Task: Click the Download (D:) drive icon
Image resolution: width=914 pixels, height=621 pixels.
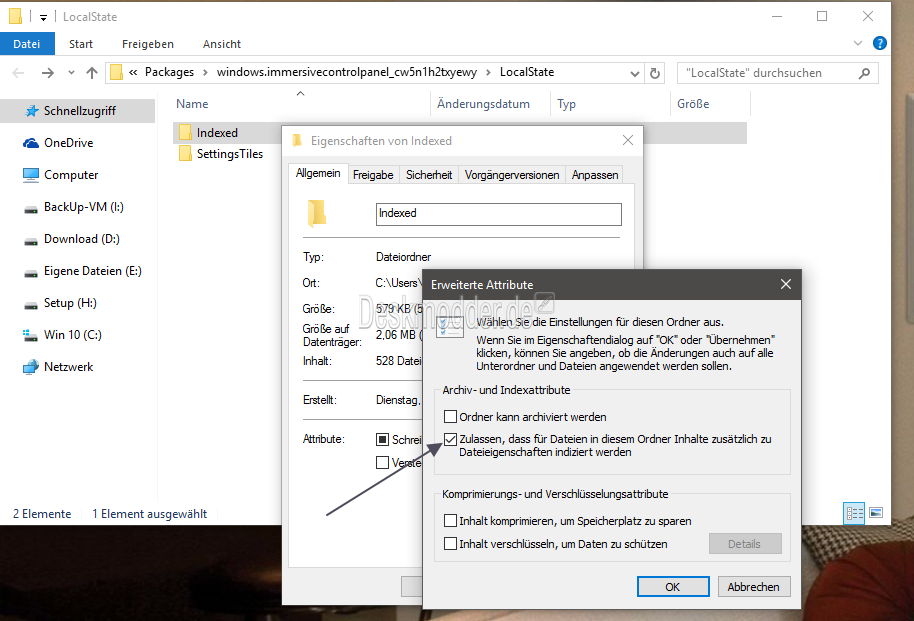Action: [x=30, y=241]
